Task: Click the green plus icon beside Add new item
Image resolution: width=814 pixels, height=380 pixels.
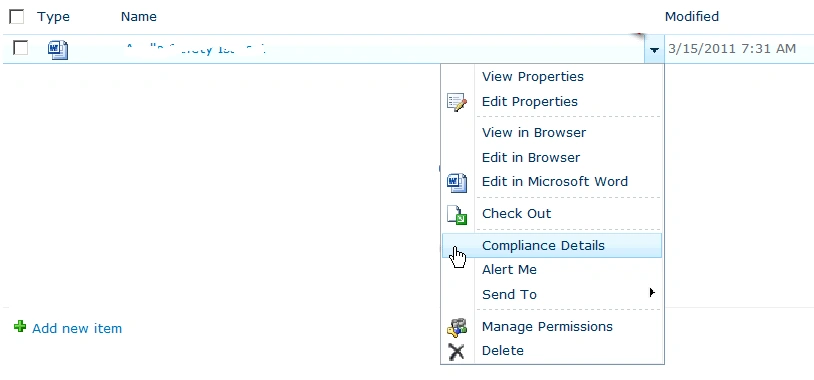Action: tap(20, 327)
